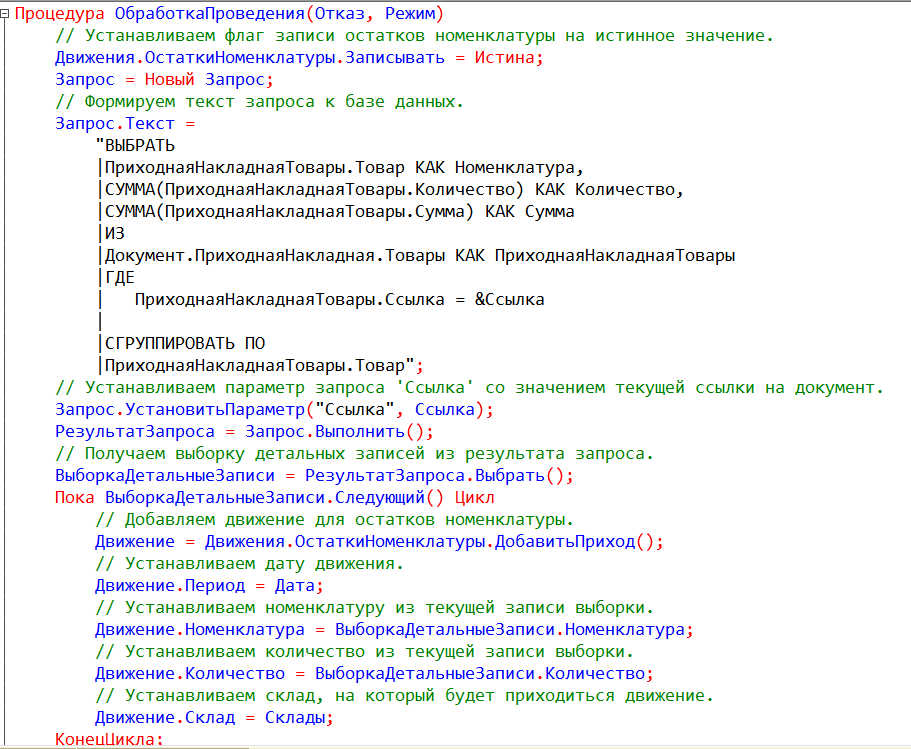Click the line СУММА(ПриходнаяНакладнаяТовары.Количество) КАК Количество
Viewport: 911px width, 749px height.
click(390, 189)
